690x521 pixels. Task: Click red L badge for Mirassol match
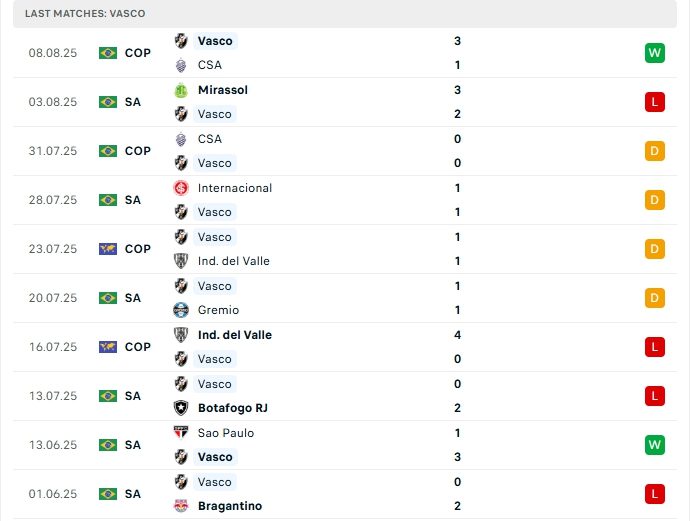[655, 102]
